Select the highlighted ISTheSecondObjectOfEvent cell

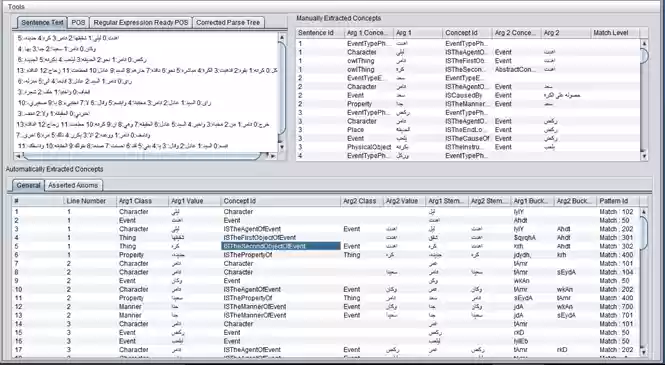[281, 246]
